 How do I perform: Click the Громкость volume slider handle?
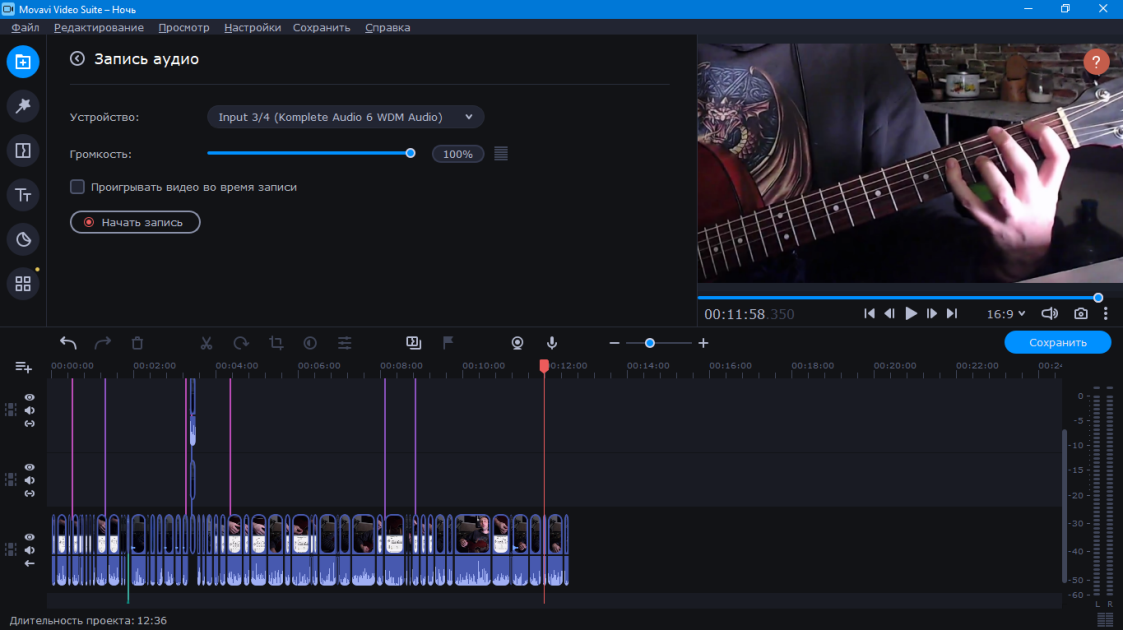point(410,153)
